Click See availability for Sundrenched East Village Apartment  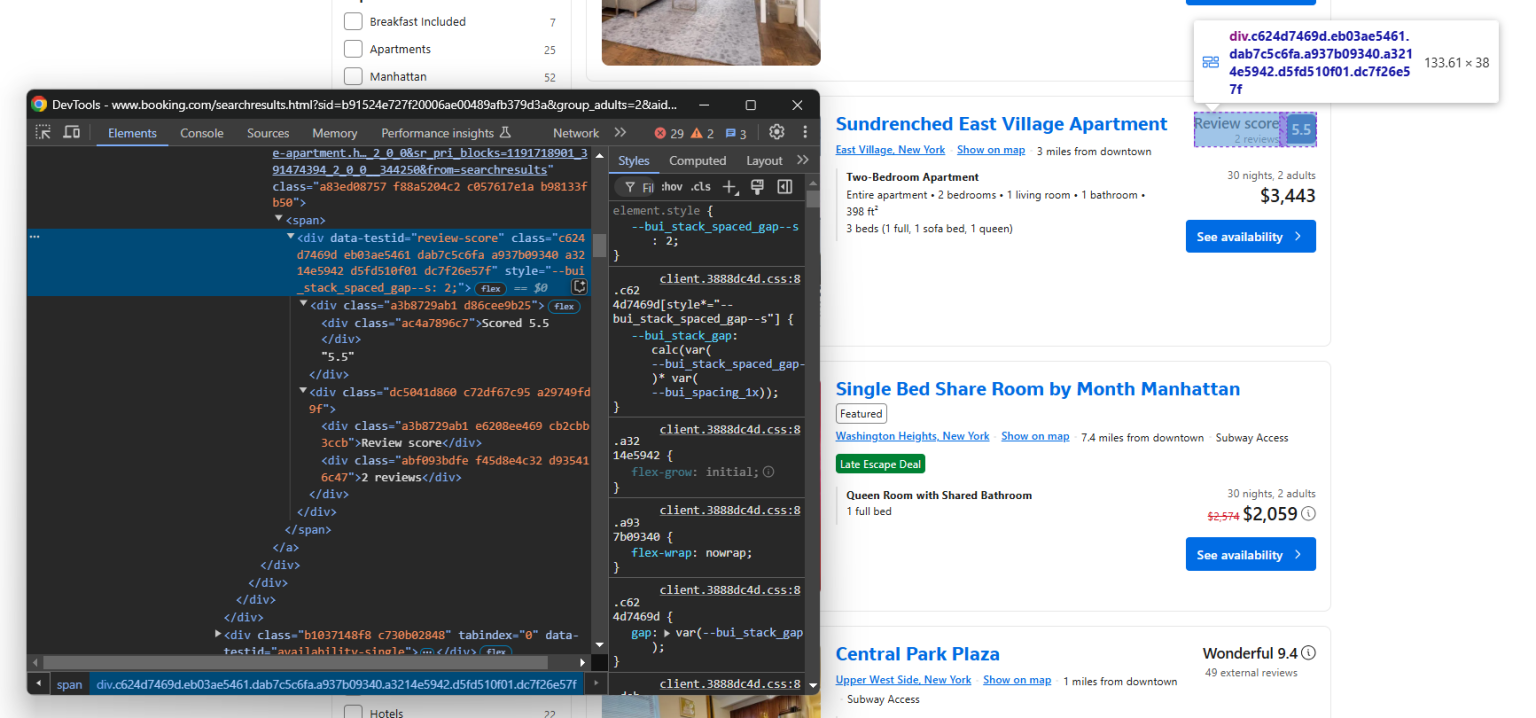pyautogui.click(x=1250, y=236)
